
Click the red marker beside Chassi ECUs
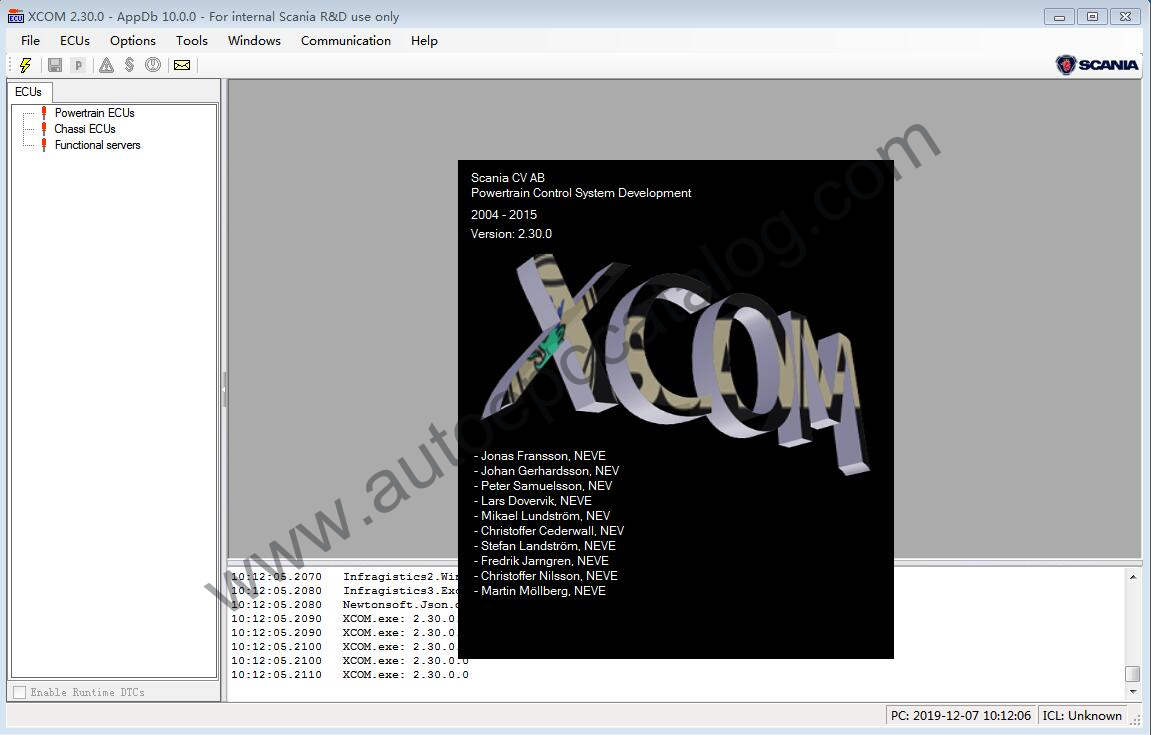click(x=44, y=129)
